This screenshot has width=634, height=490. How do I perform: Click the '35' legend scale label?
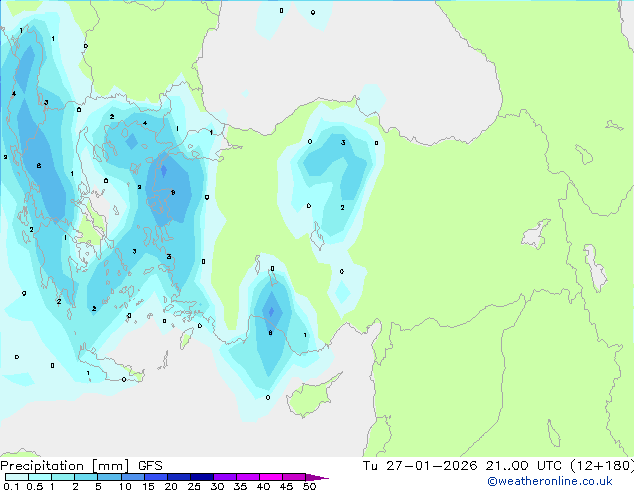[240, 486]
